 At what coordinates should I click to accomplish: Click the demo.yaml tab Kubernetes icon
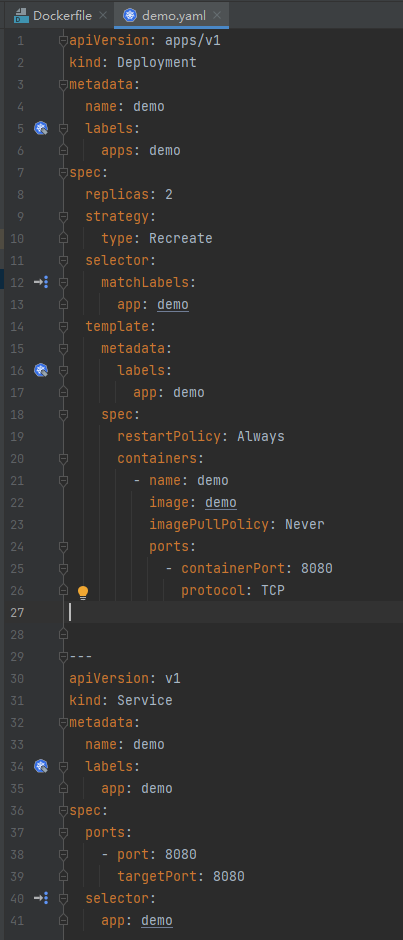130,16
